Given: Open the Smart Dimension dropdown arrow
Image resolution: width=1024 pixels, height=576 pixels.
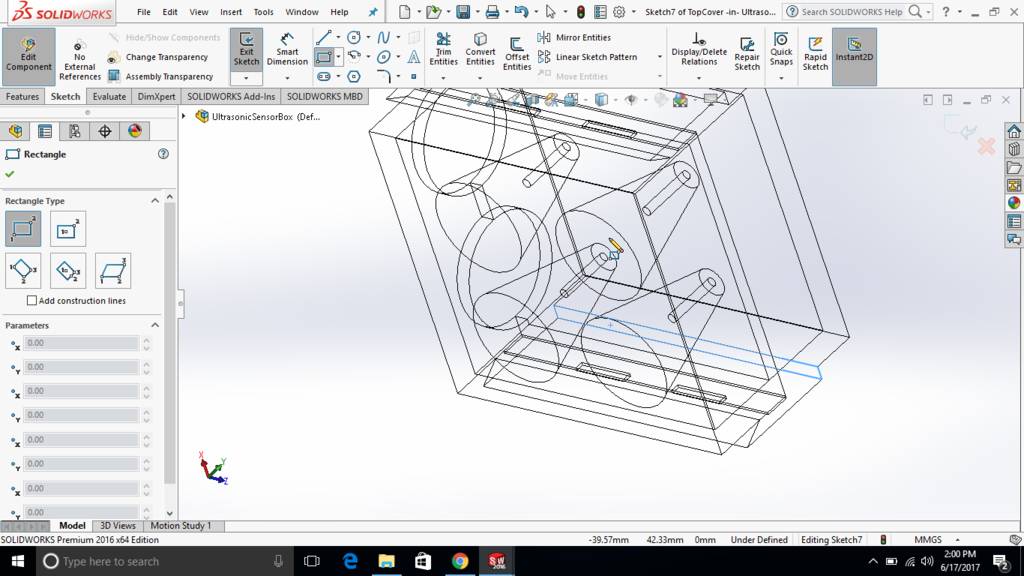Looking at the screenshot, I should tap(287, 78).
